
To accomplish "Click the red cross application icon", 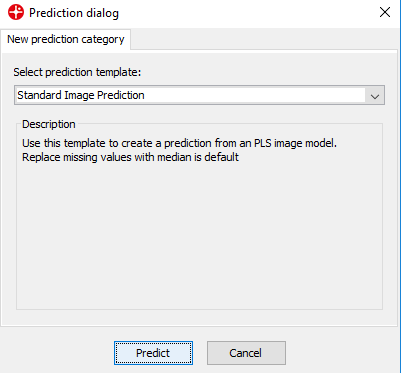I will point(16,13).
